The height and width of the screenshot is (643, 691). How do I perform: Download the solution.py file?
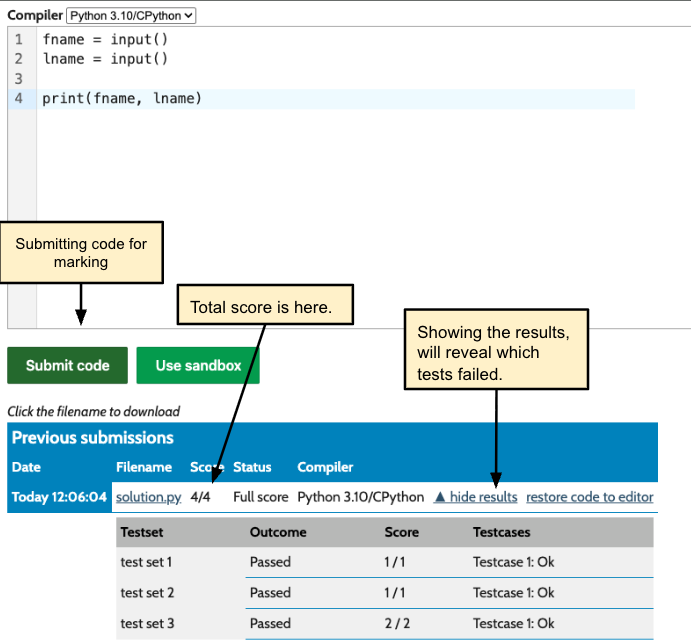(148, 497)
